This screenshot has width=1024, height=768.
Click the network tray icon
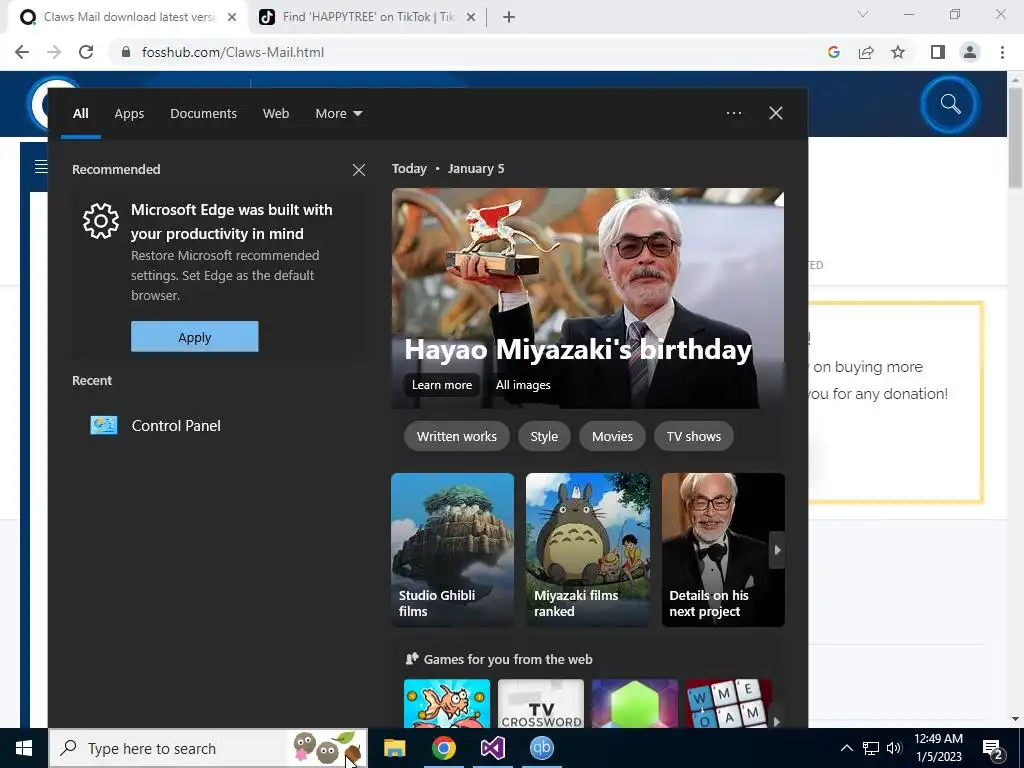pyautogui.click(x=871, y=748)
